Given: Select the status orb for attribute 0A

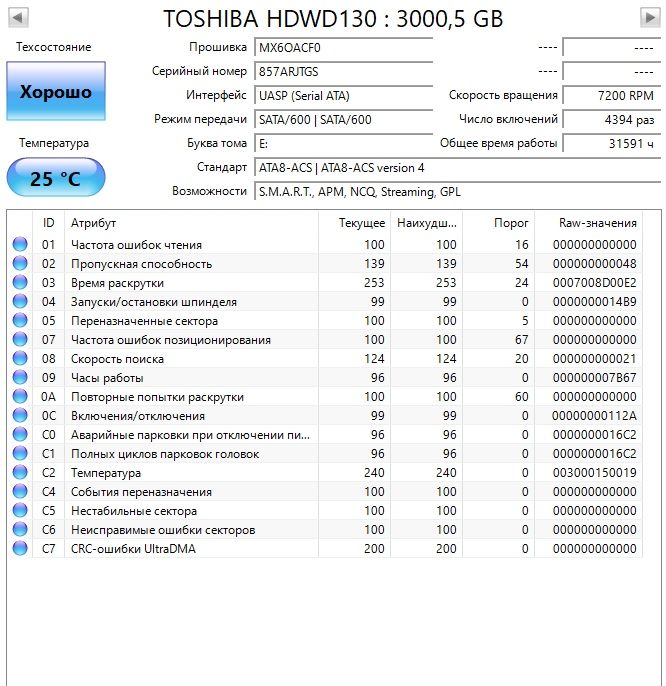Looking at the screenshot, I should [20, 396].
